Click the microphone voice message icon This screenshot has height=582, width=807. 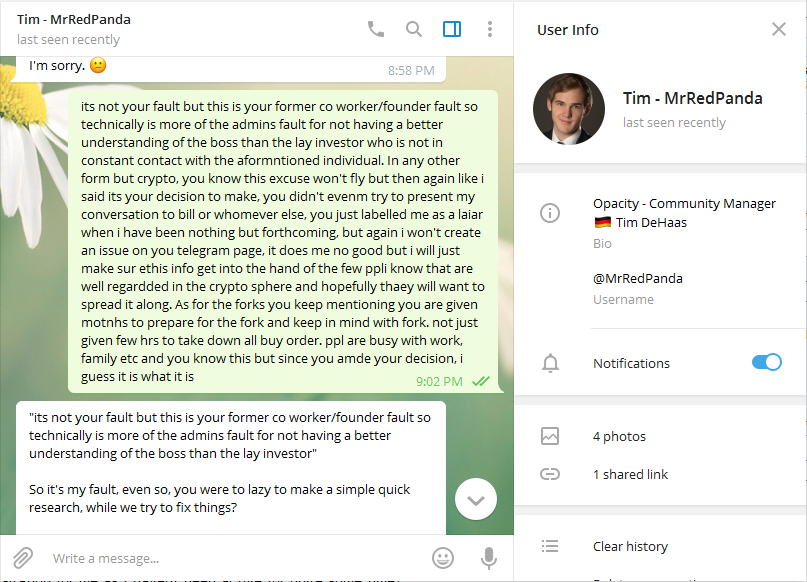coord(488,558)
